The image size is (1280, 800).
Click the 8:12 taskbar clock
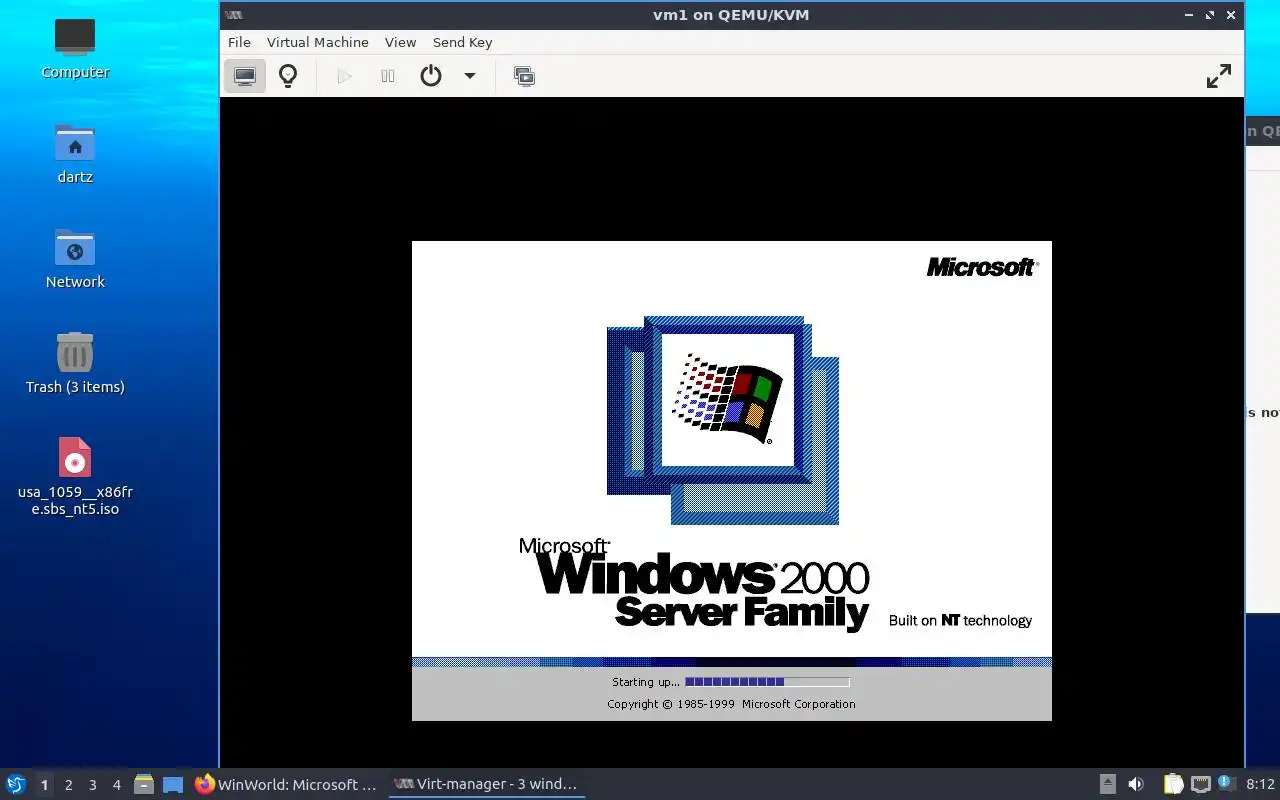1261,785
